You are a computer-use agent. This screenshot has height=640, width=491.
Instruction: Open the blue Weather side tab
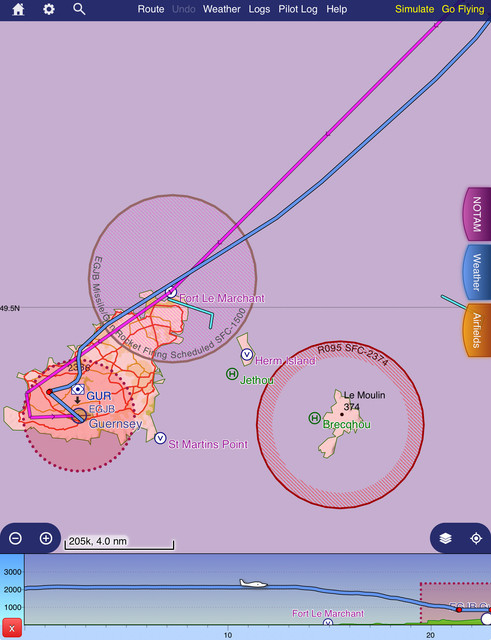coord(477,273)
